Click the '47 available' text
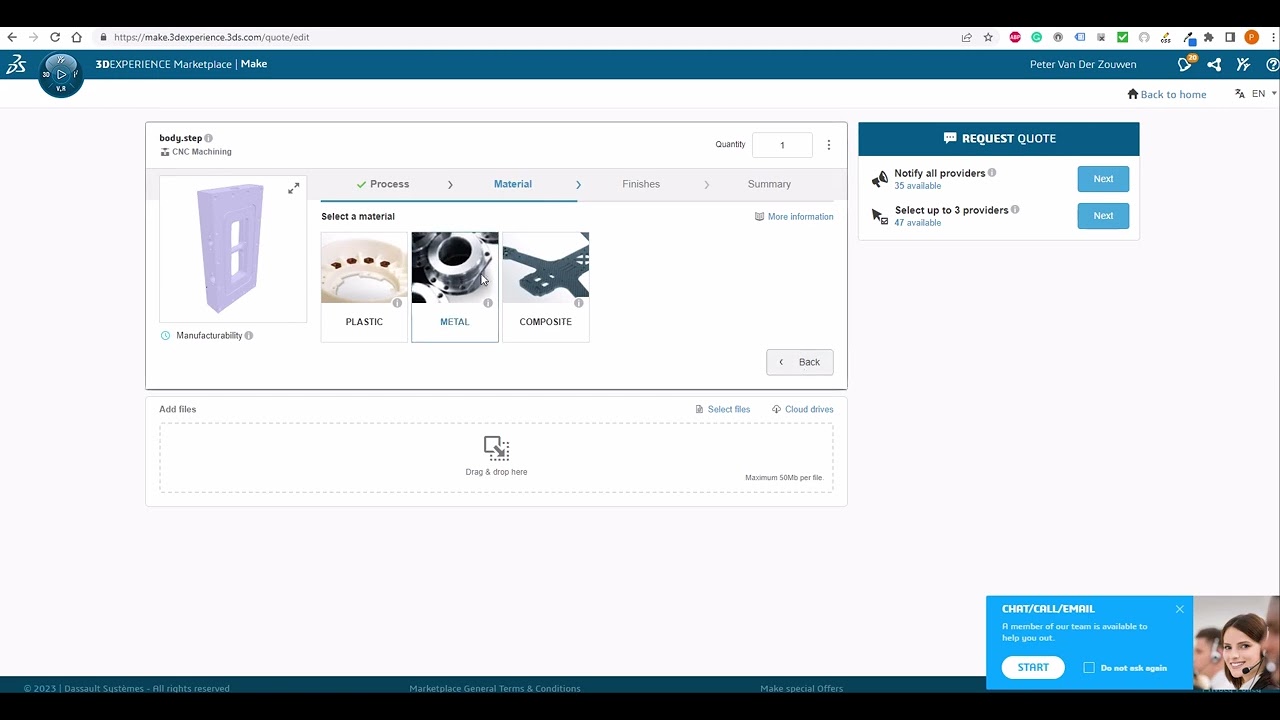Screen dimensions: 1280x720 coord(918,223)
